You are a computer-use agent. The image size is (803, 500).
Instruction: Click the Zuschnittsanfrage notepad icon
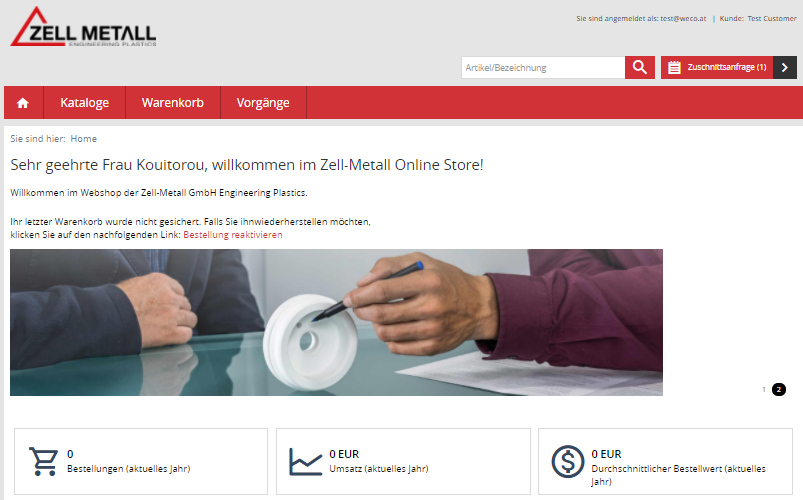pyautogui.click(x=674, y=67)
